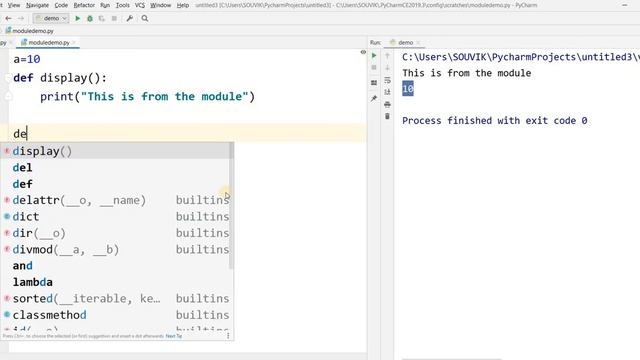This screenshot has height=360, width=640.
Task: Close the moduledemo.py editor tab
Action: [x=74, y=42]
